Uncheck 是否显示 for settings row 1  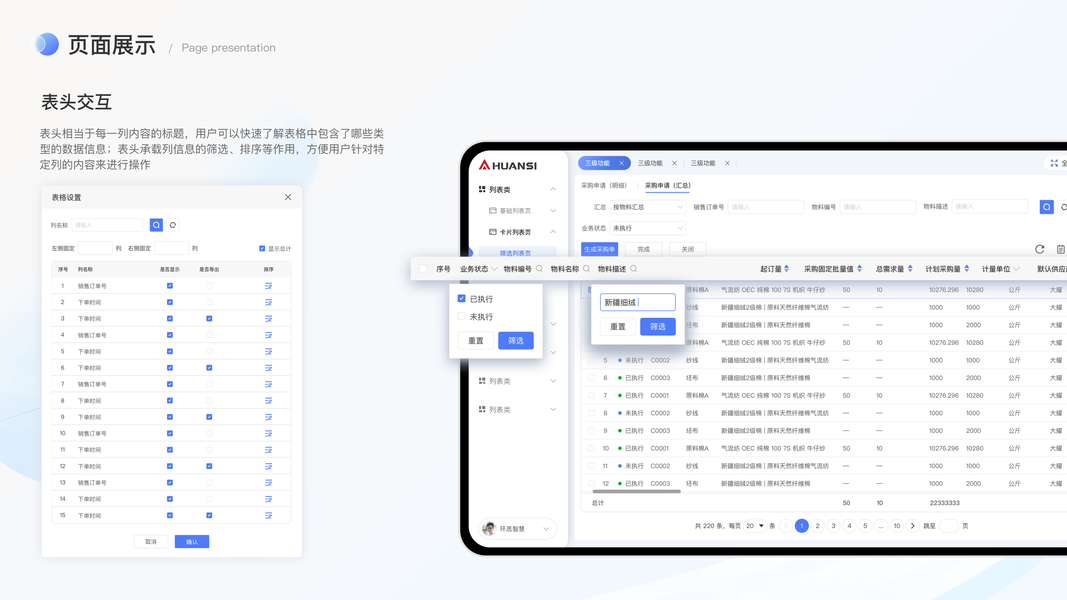(x=169, y=286)
